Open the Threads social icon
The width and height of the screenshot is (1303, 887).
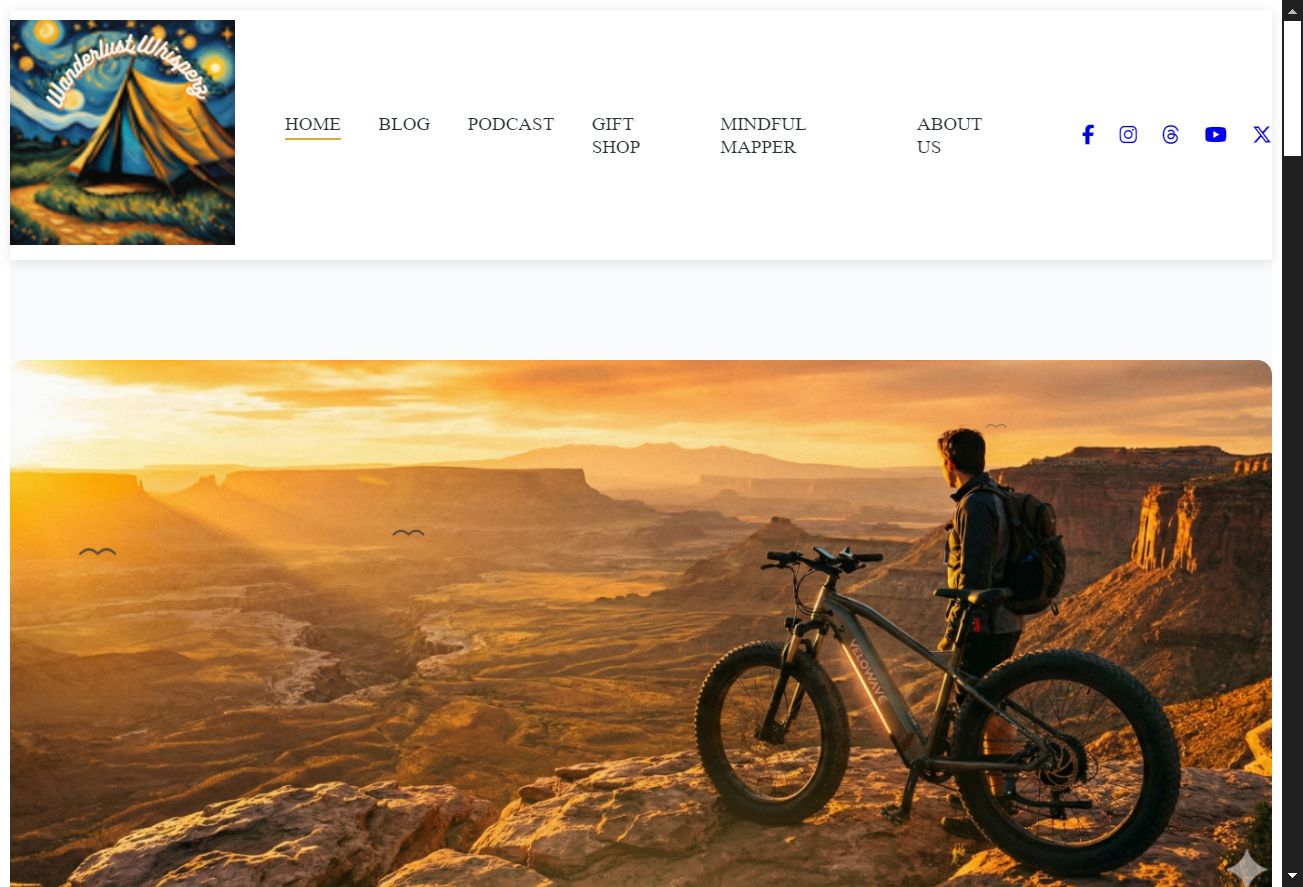pos(1171,135)
